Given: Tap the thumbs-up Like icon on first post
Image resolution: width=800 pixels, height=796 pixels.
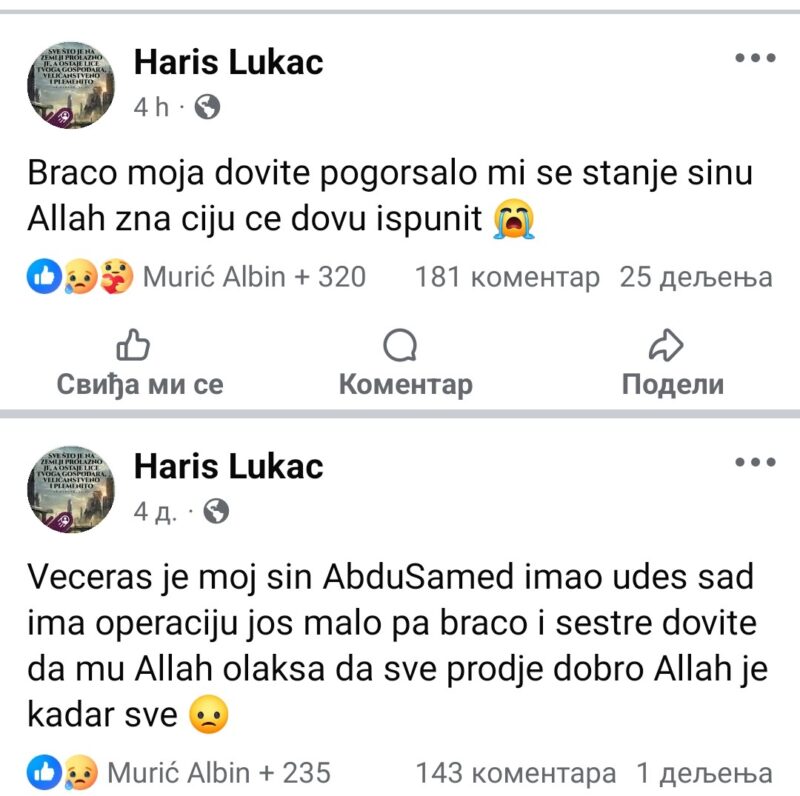Looking at the screenshot, I should (133, 346).
